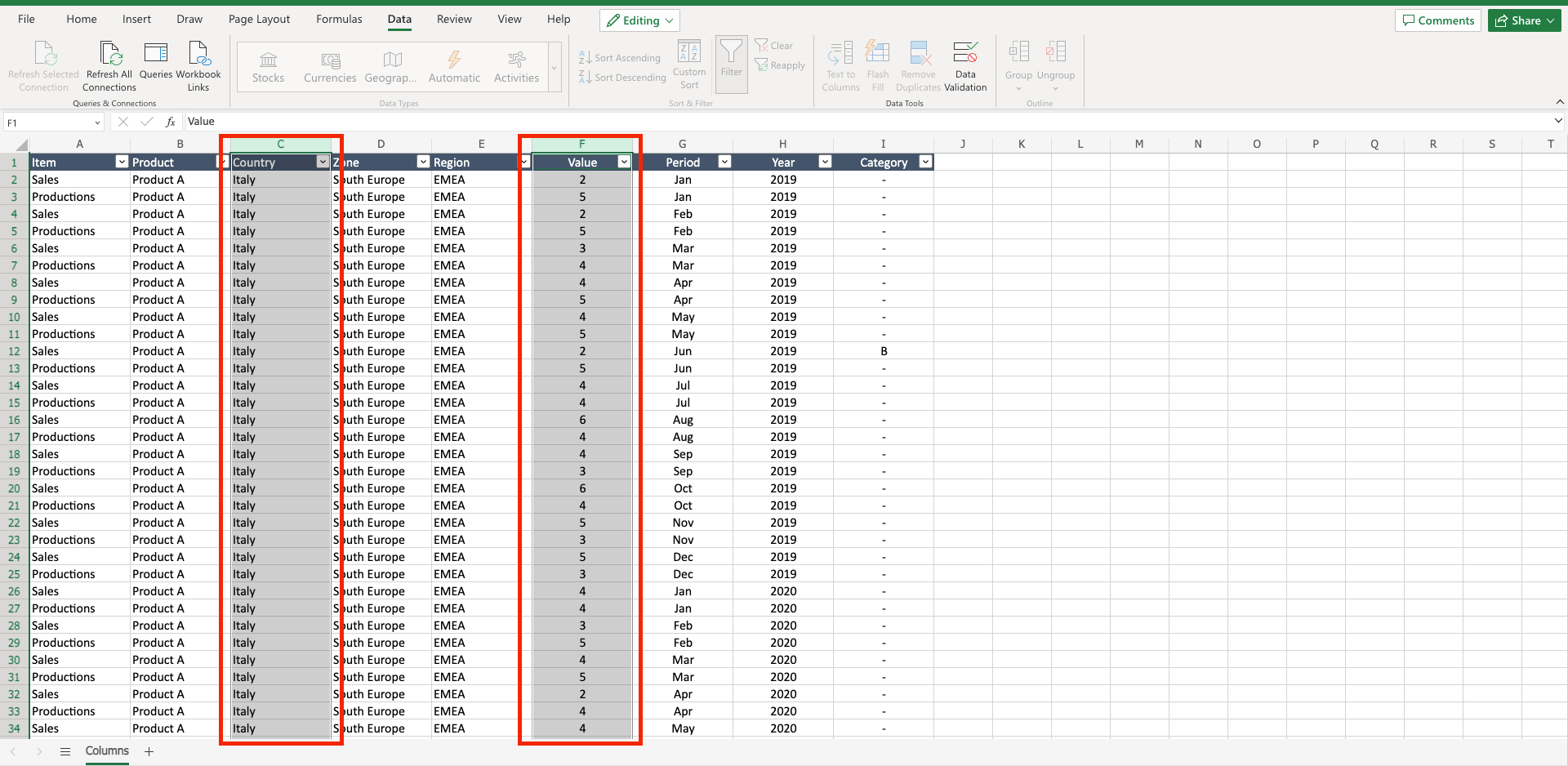1568x766 pixels.
Task: Add a new sheet with the plus button
Action: [x=149, y=751]
